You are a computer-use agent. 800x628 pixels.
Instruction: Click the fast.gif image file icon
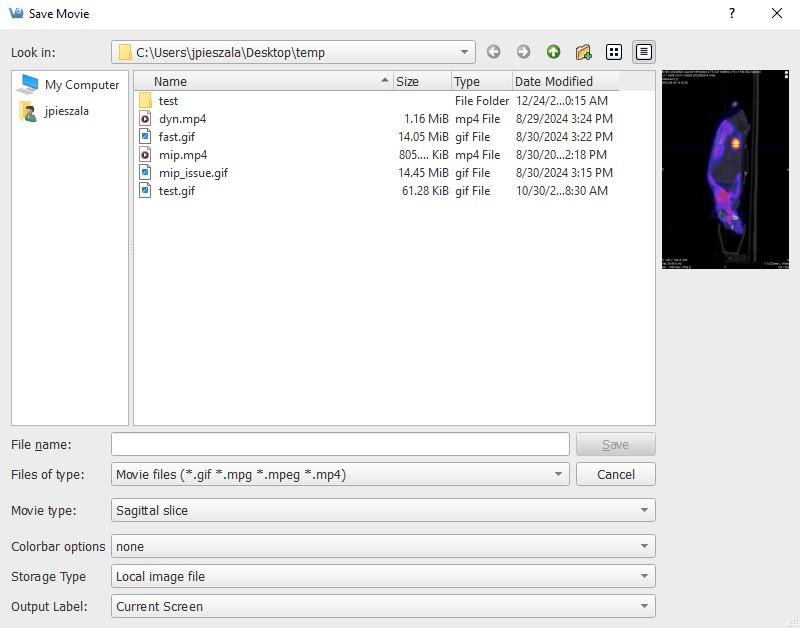coord(145,137)
